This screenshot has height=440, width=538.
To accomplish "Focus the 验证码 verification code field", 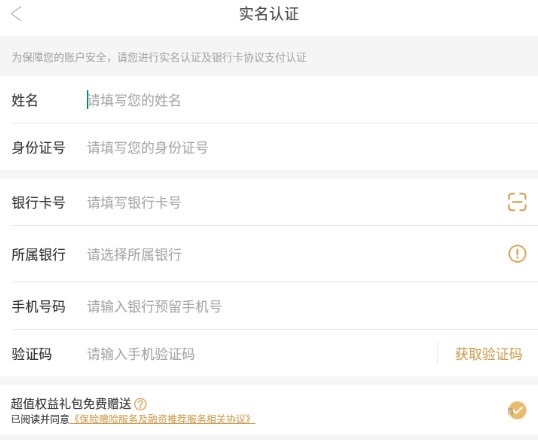I will click(x=261, y=354).
